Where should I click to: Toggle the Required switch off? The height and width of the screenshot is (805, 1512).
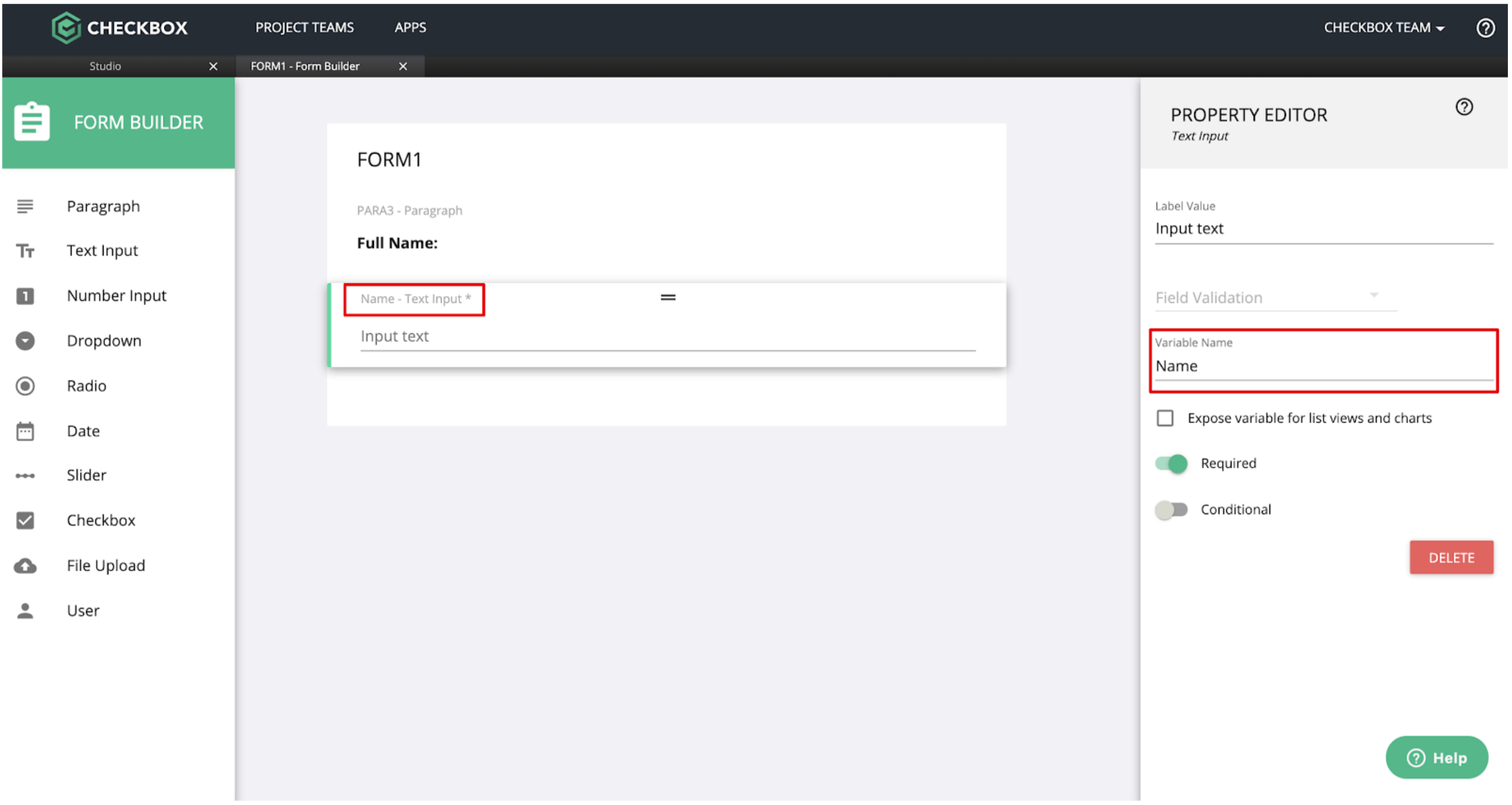click(x=1171, y=463)
